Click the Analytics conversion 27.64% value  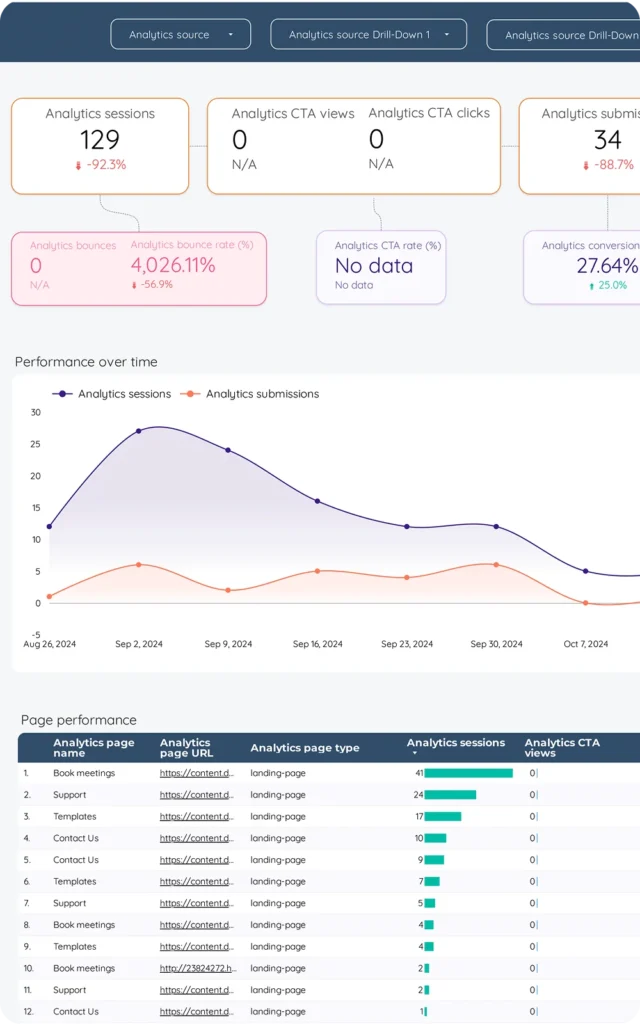coord(607,266)
